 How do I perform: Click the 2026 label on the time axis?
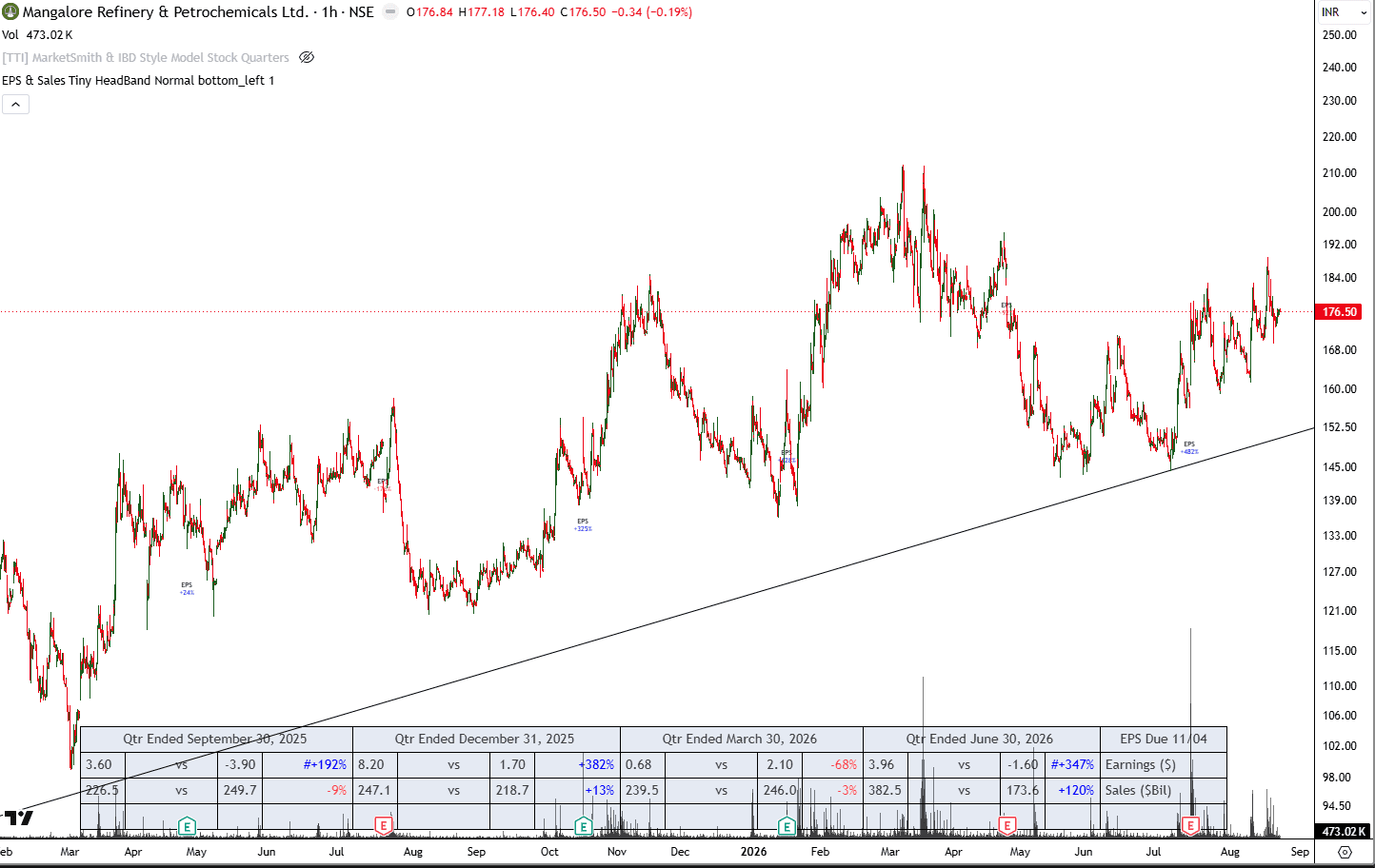(x=753, y=852)
